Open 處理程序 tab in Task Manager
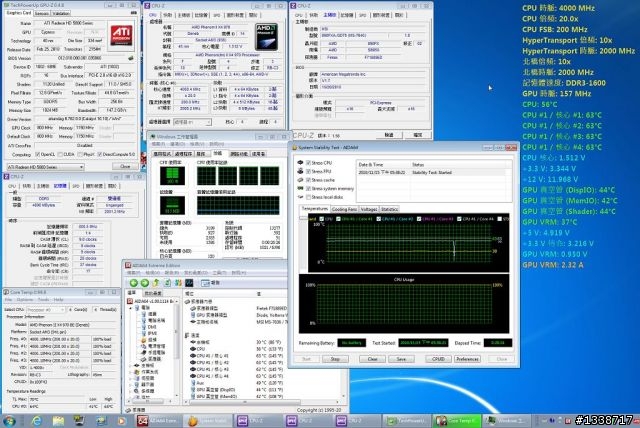 (x=183, y=154)
